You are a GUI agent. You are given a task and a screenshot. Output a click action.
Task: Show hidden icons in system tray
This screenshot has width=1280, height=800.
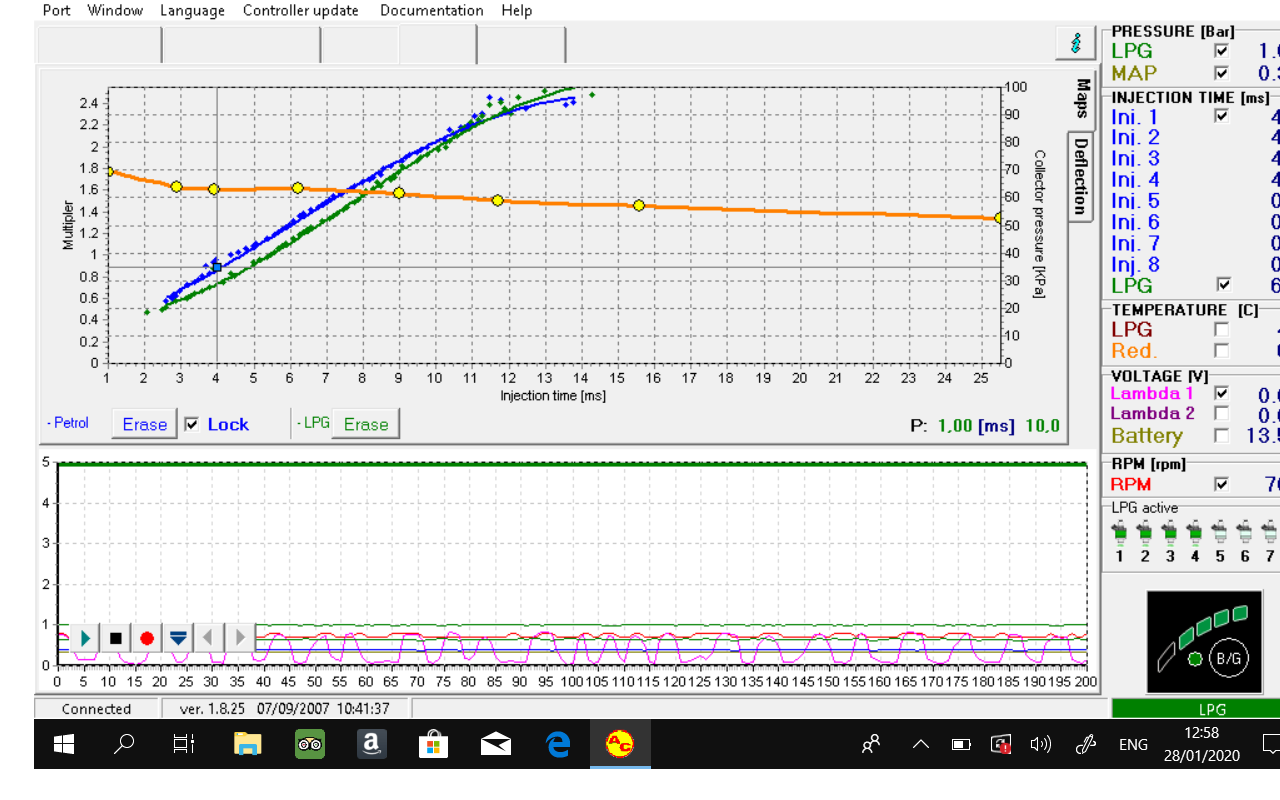pyautogui.click(x=921, y=744)
